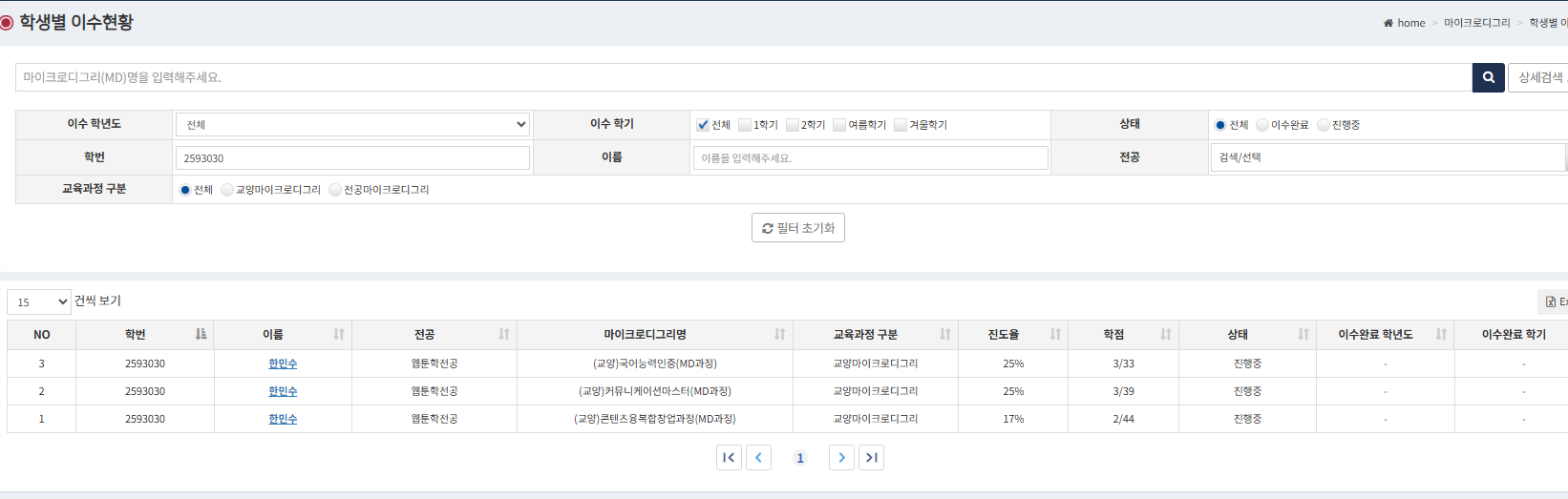Viewport: 1568px width, 499px height.
Task: Open 한민수 link in first row
Action: coord(283,364)
